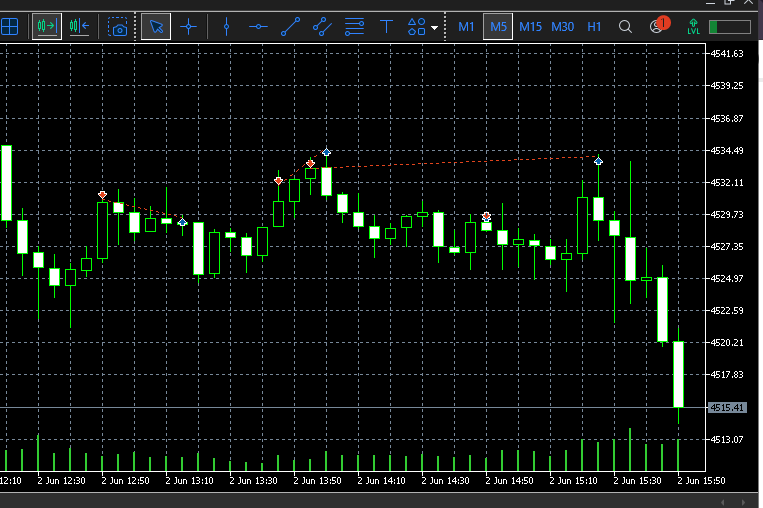
Task: Click the red arrow marker near 13:55
Action: pos(310,163)
